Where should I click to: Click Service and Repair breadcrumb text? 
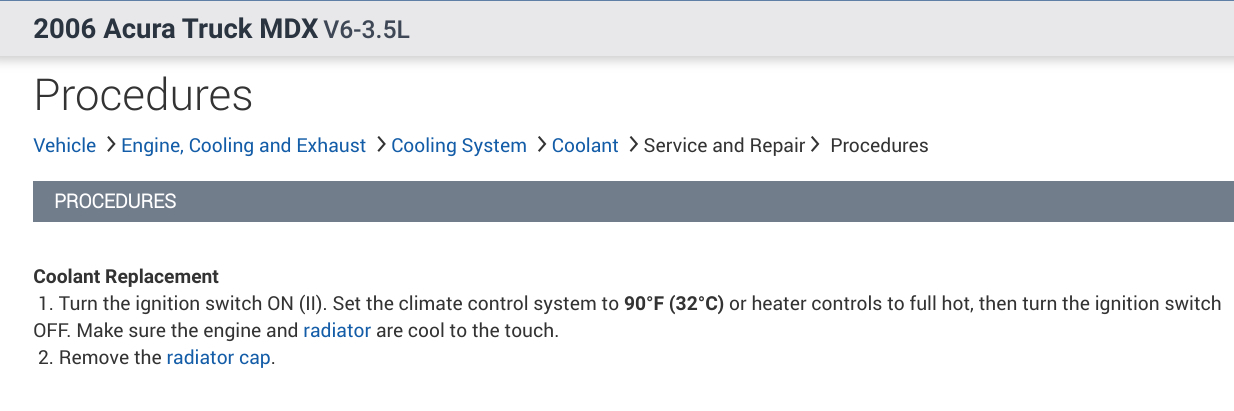coord(724,146)
